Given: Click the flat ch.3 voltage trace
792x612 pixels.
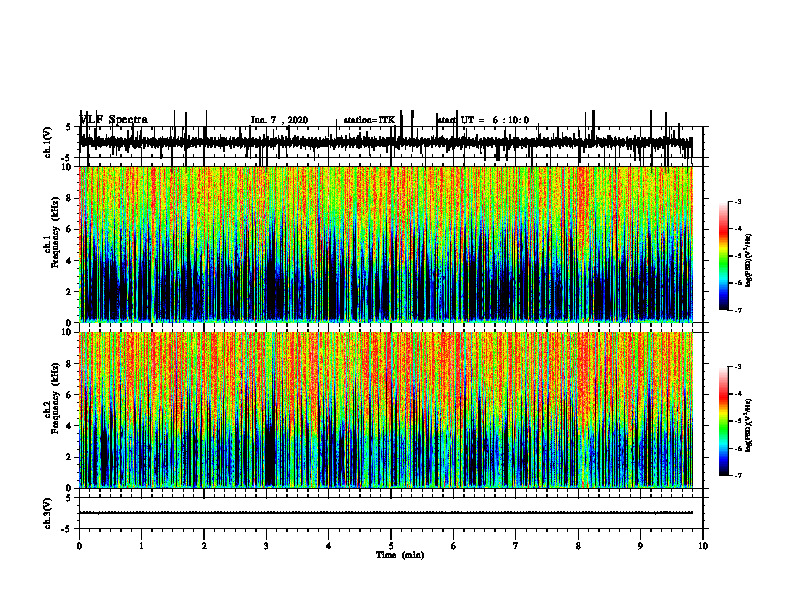Looking at the screenshot, I should click(386, 513).
